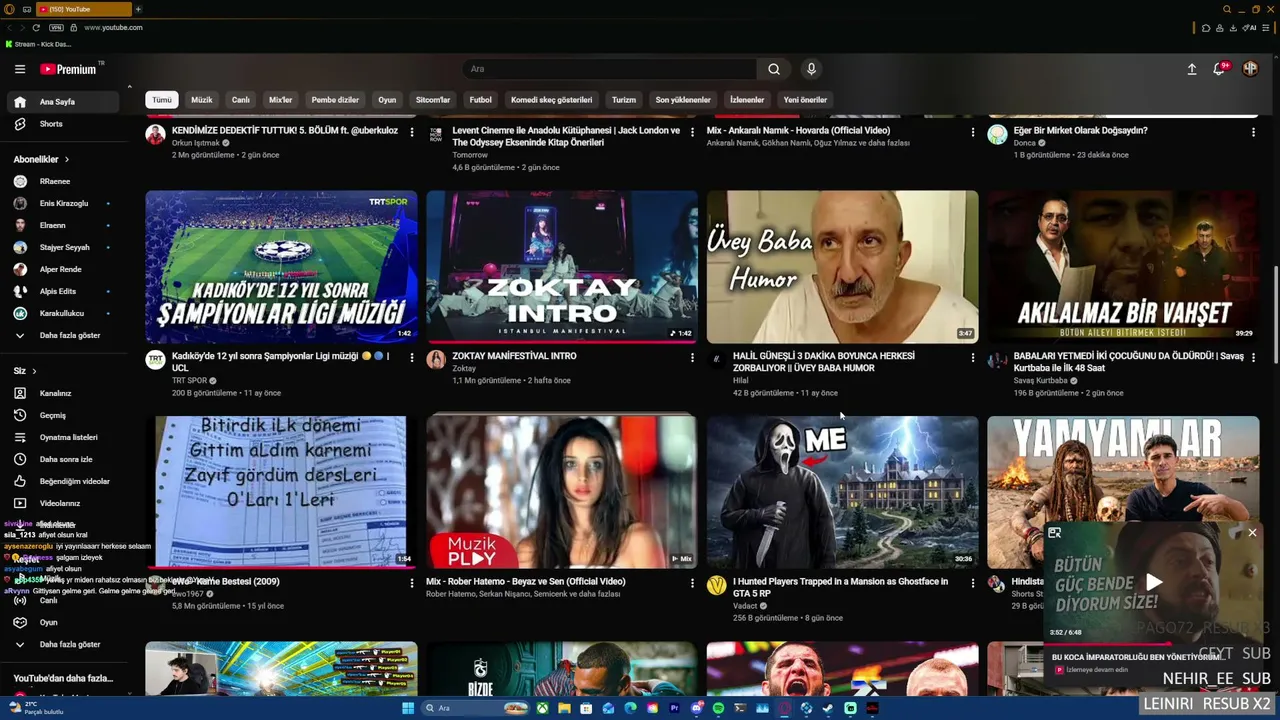The height and width of the screenshot is (720, 1280).
Task: Select the Futbol filter chip
Action: point(481,100)
